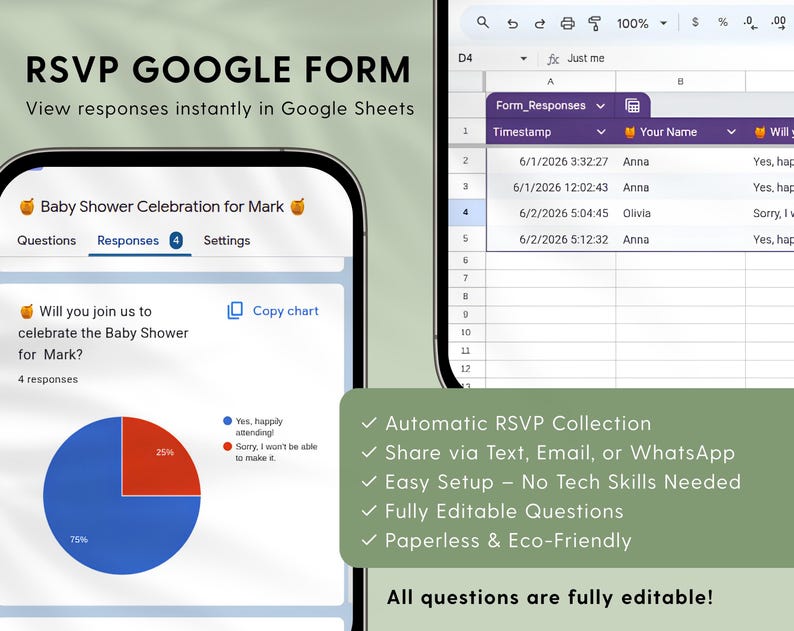Click the search magnifier icon in Sheets toolbar
Screen dimensions: 794x631
483,23
